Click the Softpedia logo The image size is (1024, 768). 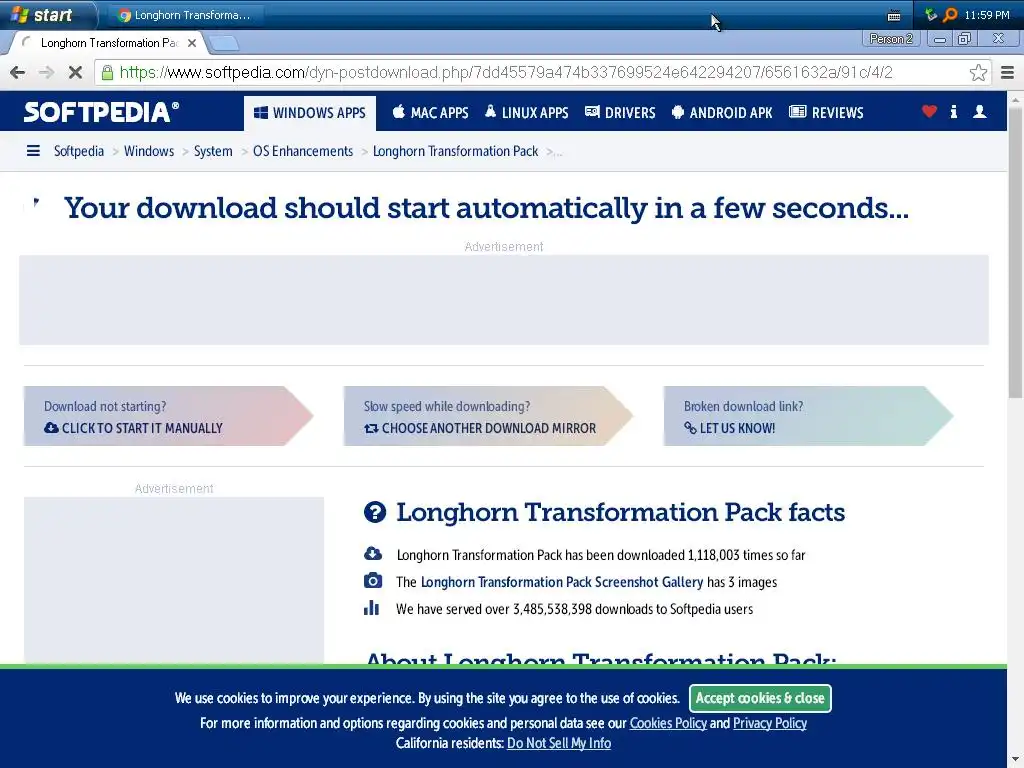tap(101, 112)
